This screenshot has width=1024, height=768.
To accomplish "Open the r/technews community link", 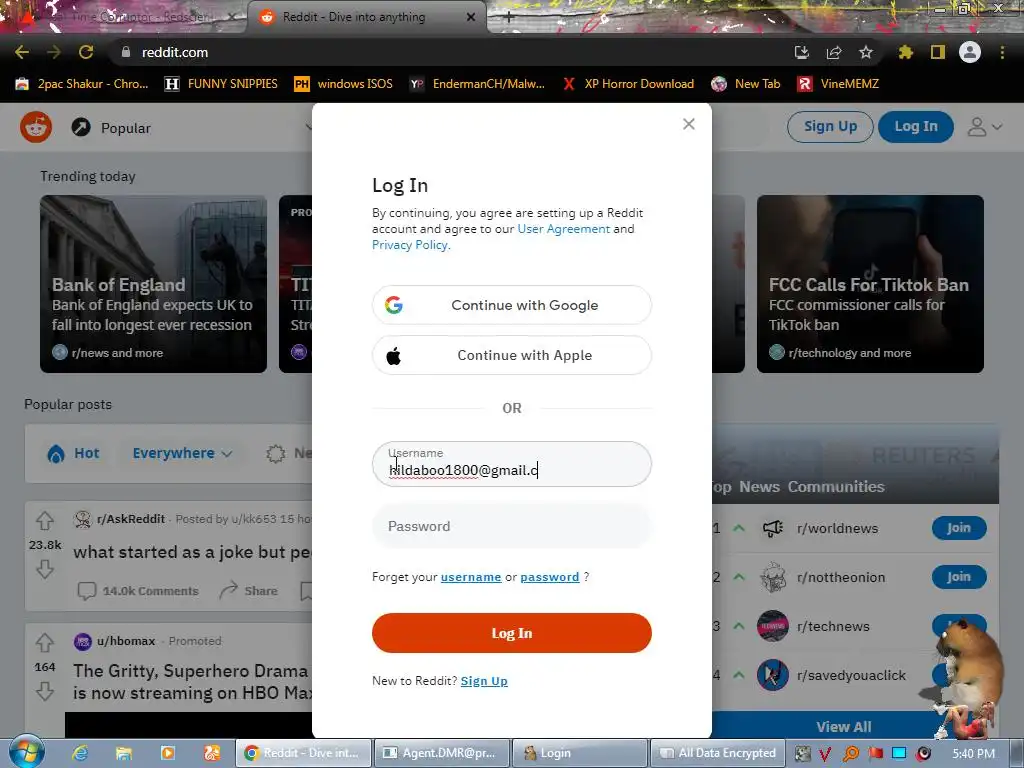I will coord(833,626).
